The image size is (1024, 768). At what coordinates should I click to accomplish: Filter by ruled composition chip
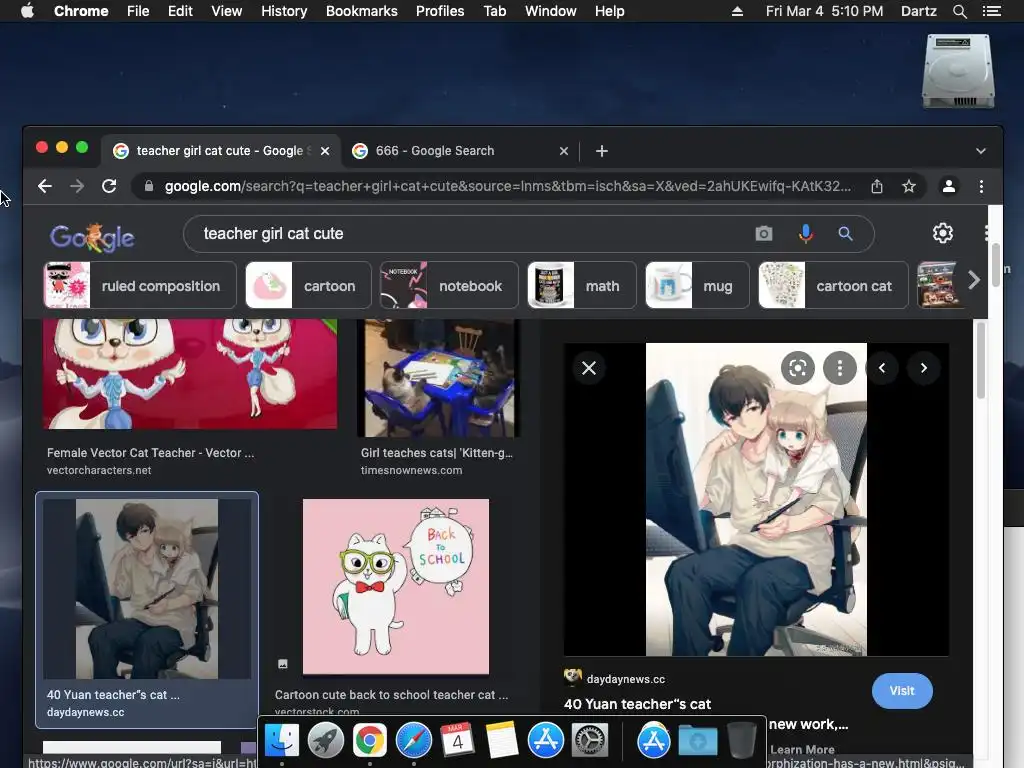(140, 285)
